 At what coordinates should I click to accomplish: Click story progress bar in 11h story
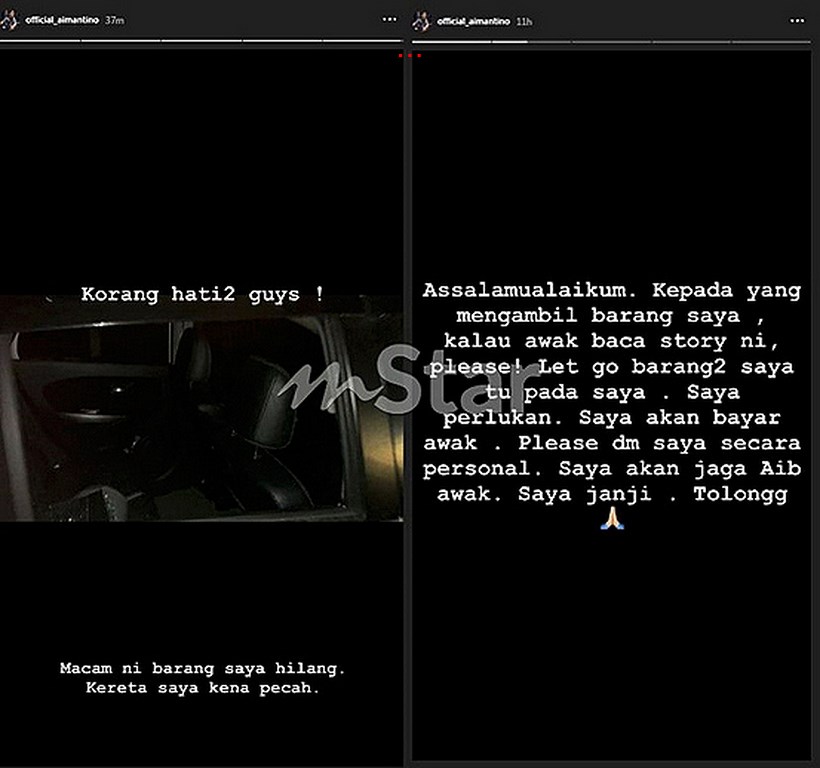click(611, 42)
